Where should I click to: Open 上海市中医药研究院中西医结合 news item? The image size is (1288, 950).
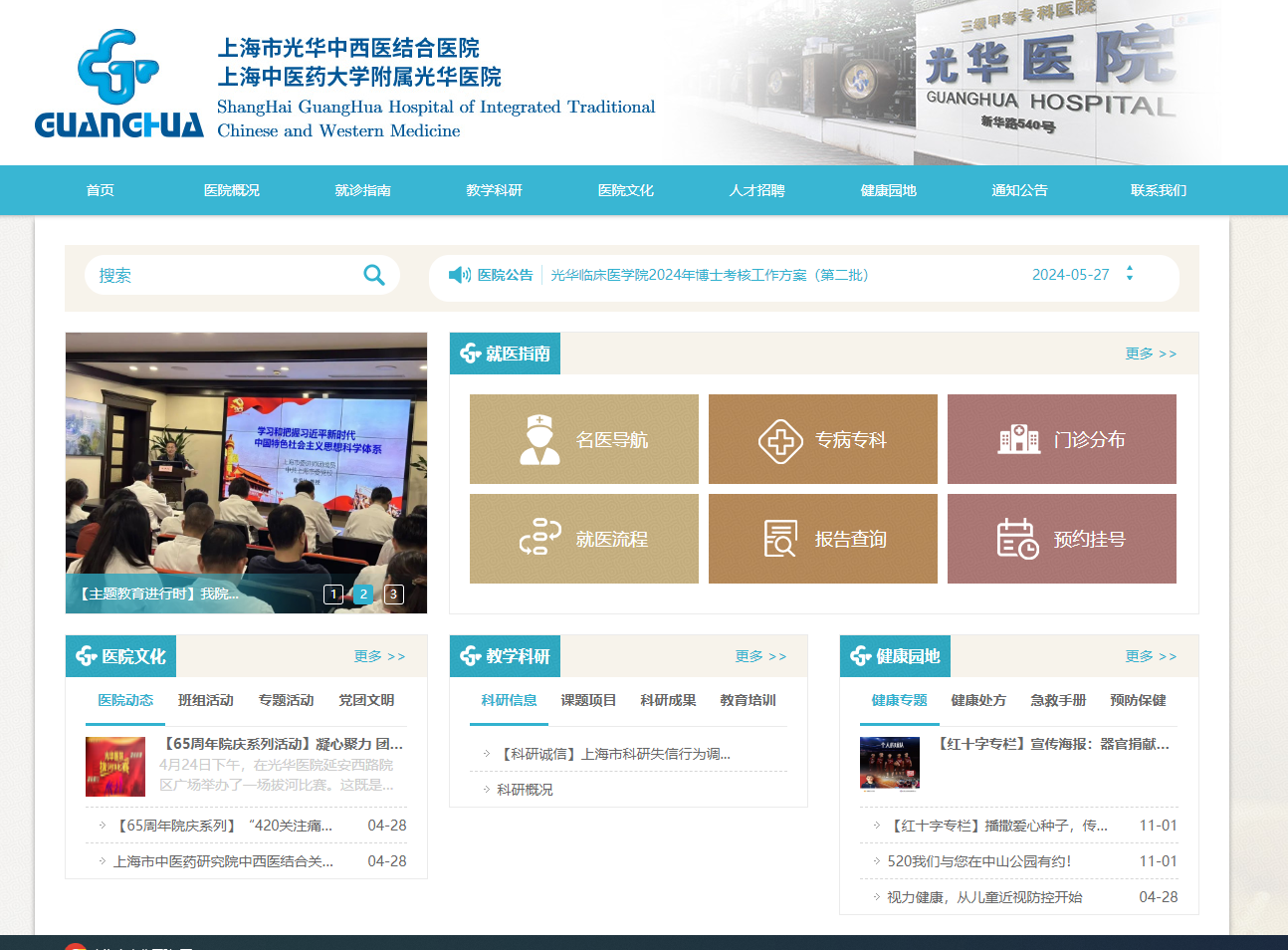pos(223,861)
